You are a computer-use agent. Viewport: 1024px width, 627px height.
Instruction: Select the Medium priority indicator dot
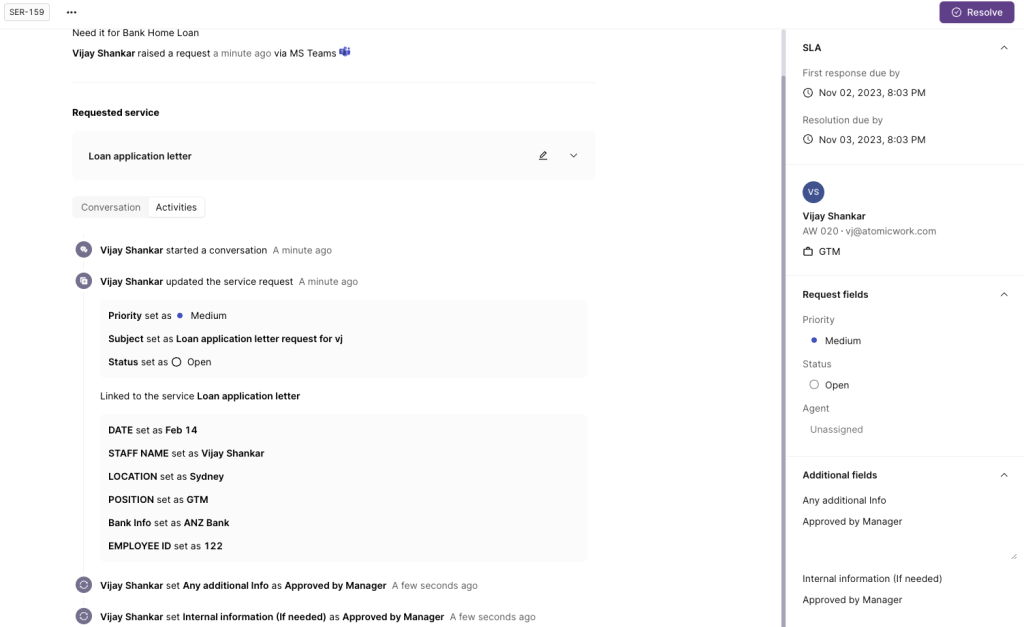point(814,340)
